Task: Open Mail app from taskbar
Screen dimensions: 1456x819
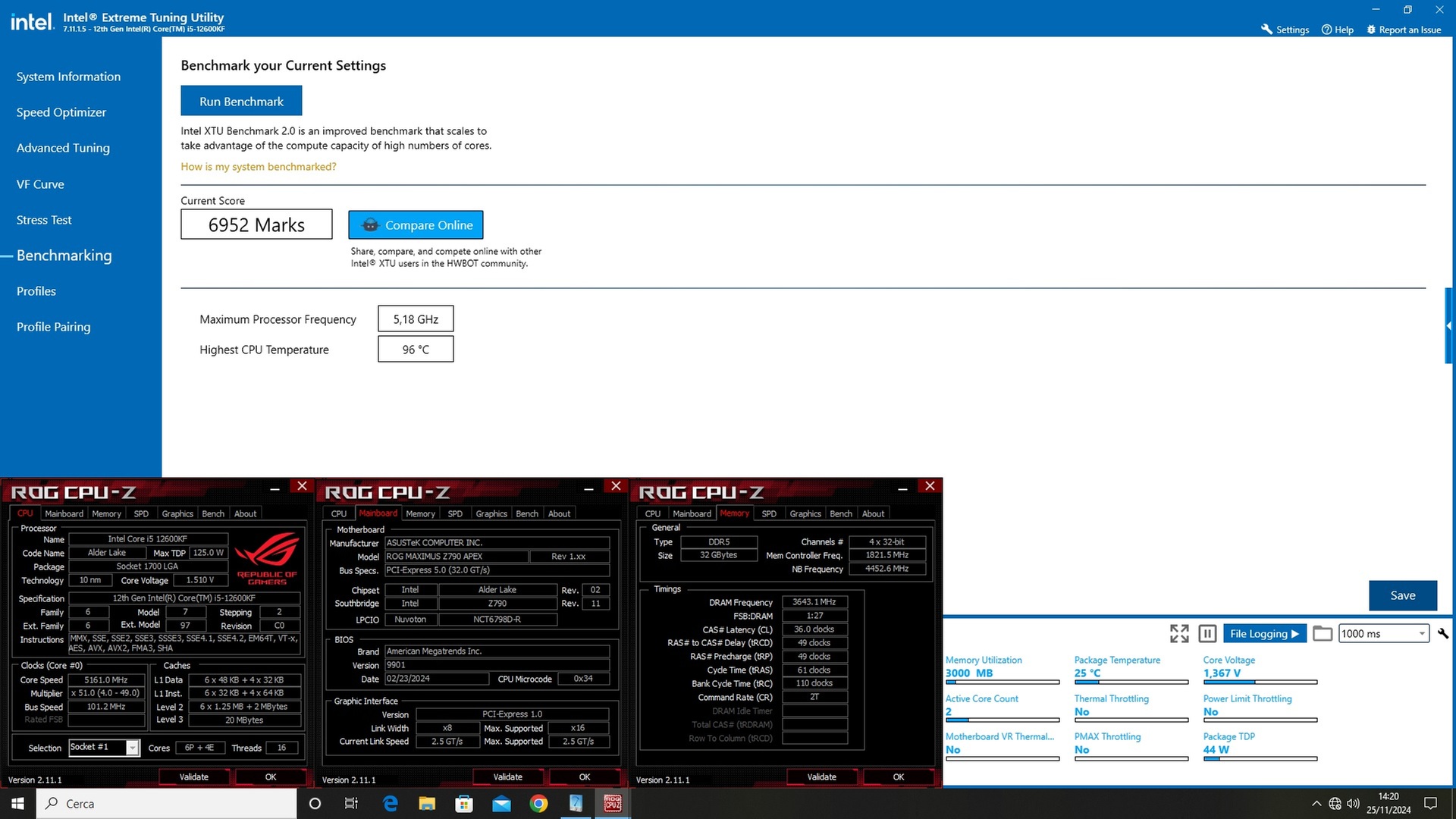Action: (x=501, y=803)
